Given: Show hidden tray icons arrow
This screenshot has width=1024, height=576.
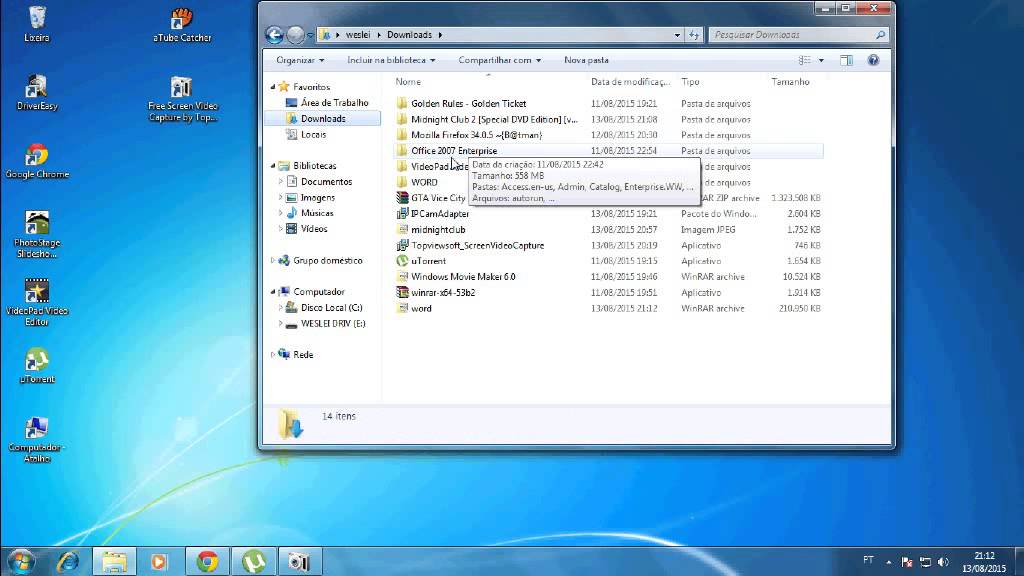Looking at the screenshot, I should click(888, 562).
